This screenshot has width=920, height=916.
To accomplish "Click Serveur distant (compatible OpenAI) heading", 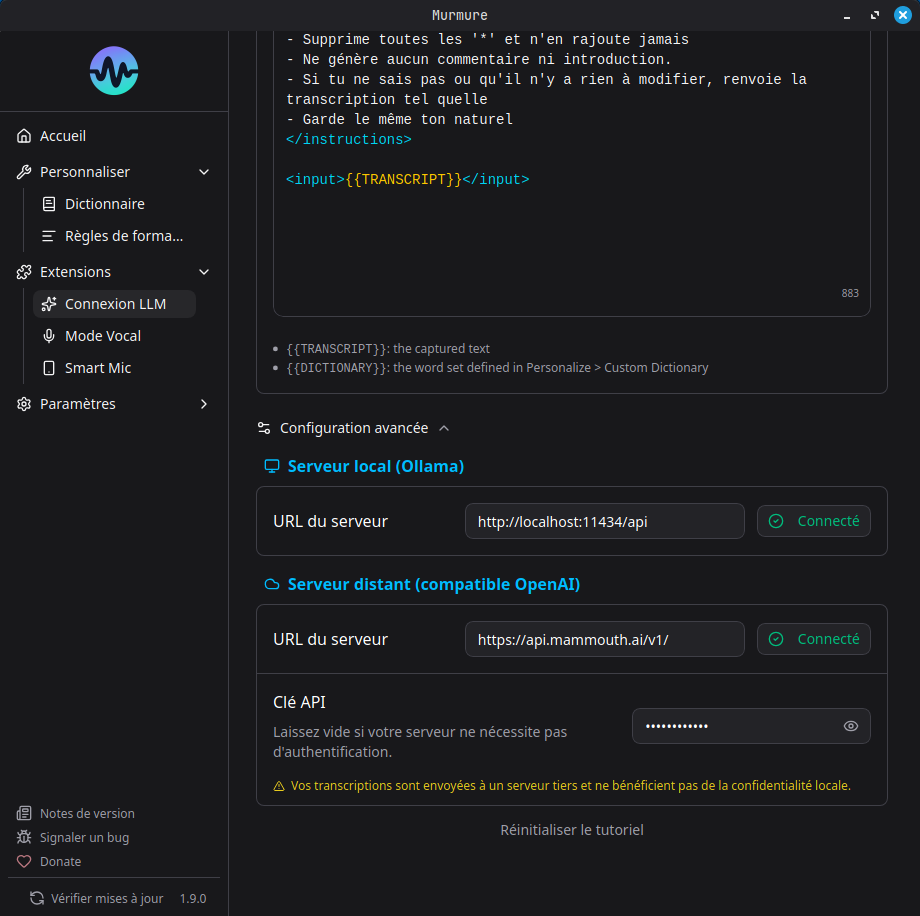I will tap(434, 584).
